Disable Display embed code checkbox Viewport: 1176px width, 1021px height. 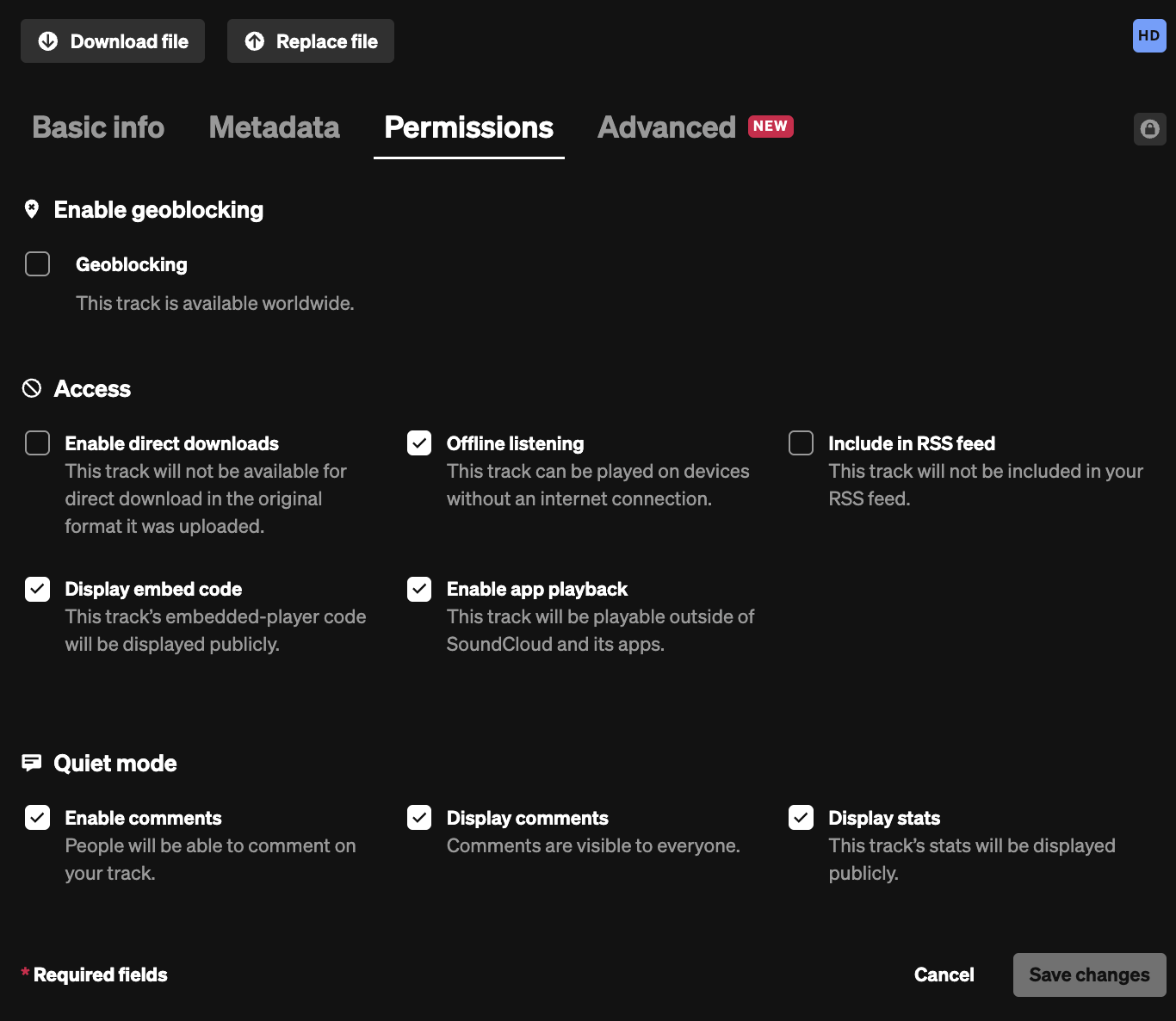click(38, 589)
